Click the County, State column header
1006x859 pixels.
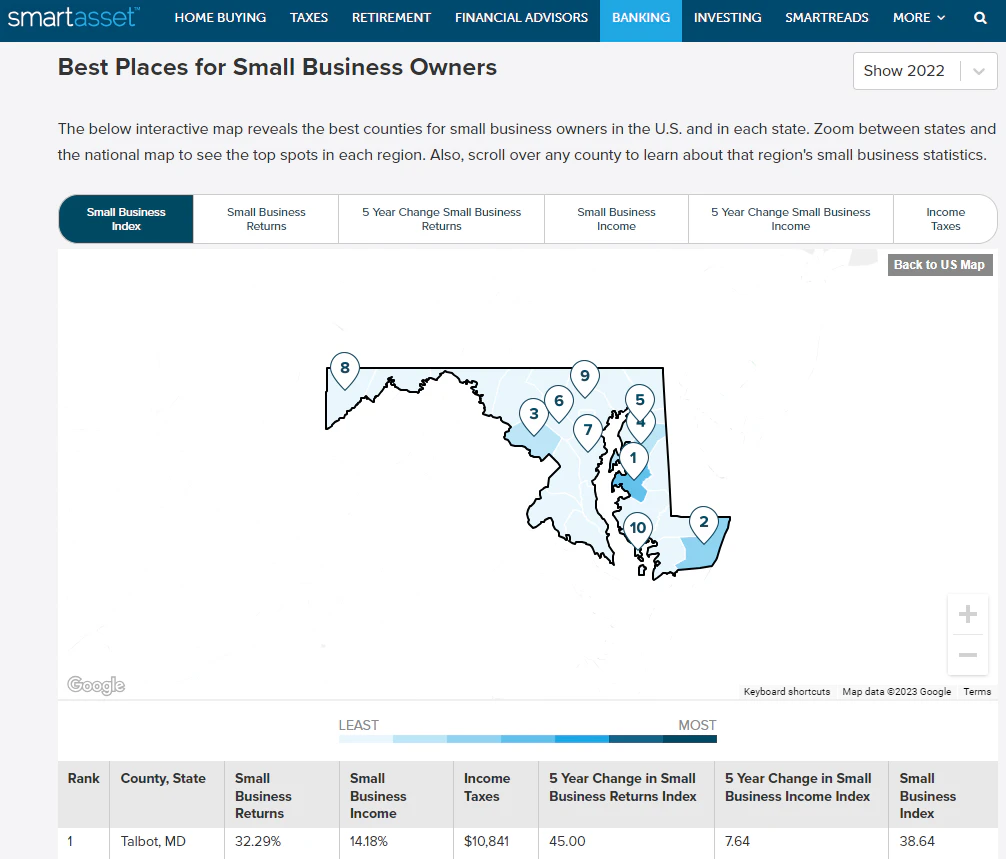pyautogui.click(x=167, y=795)
